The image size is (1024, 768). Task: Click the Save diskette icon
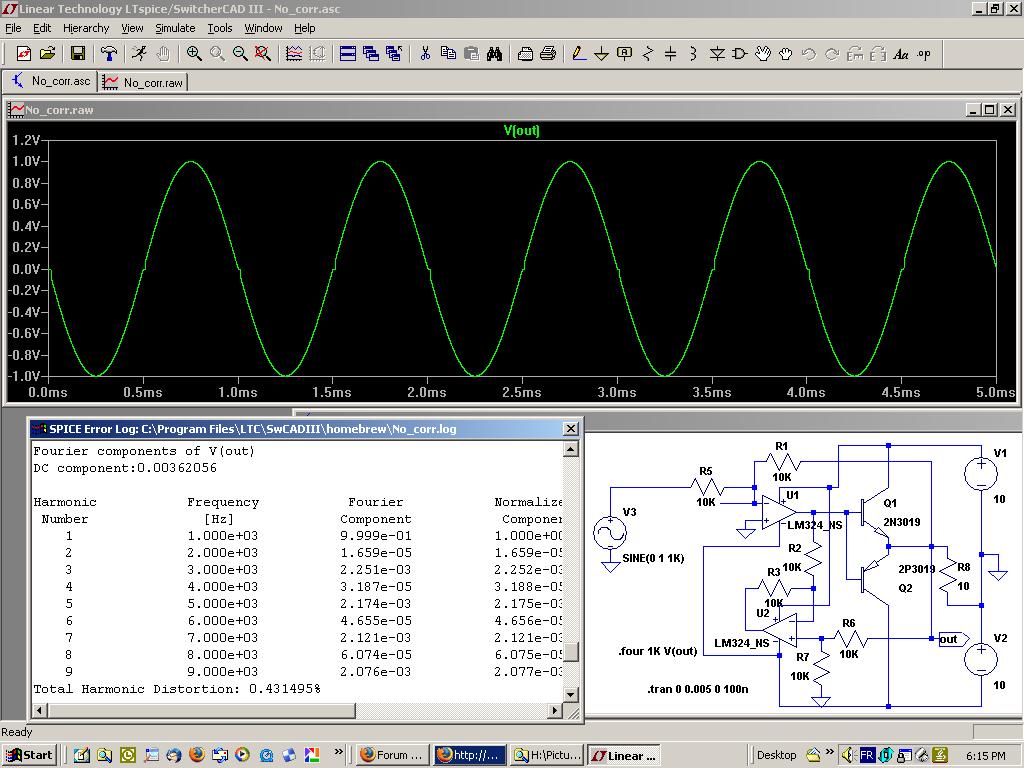point(78,54)
